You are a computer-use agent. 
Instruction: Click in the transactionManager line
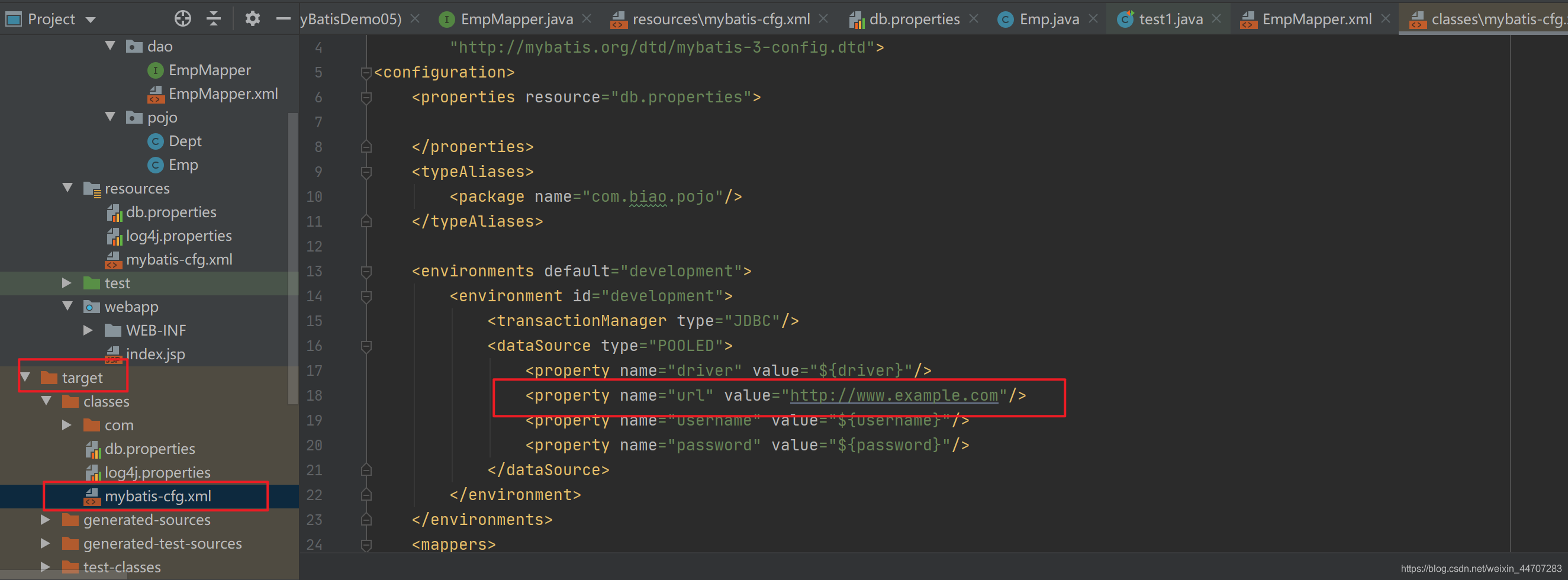[x=643, y=321]
